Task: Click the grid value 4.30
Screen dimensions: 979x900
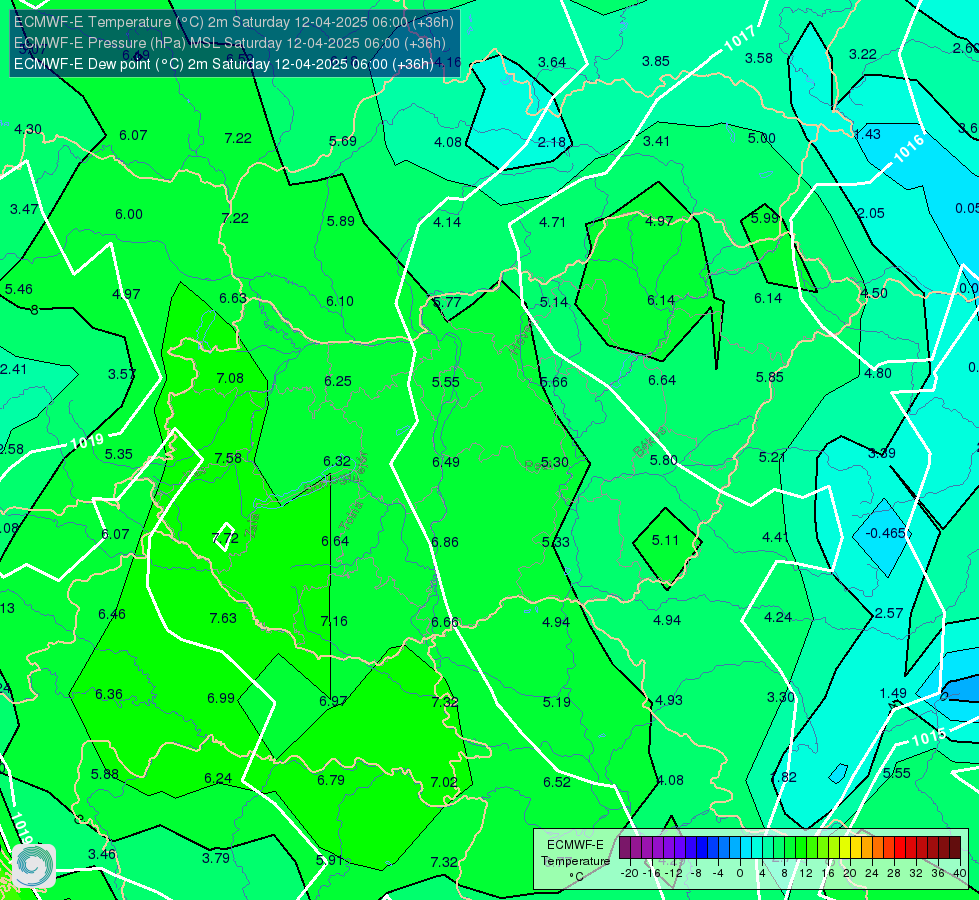Action: tap(27, 129)
